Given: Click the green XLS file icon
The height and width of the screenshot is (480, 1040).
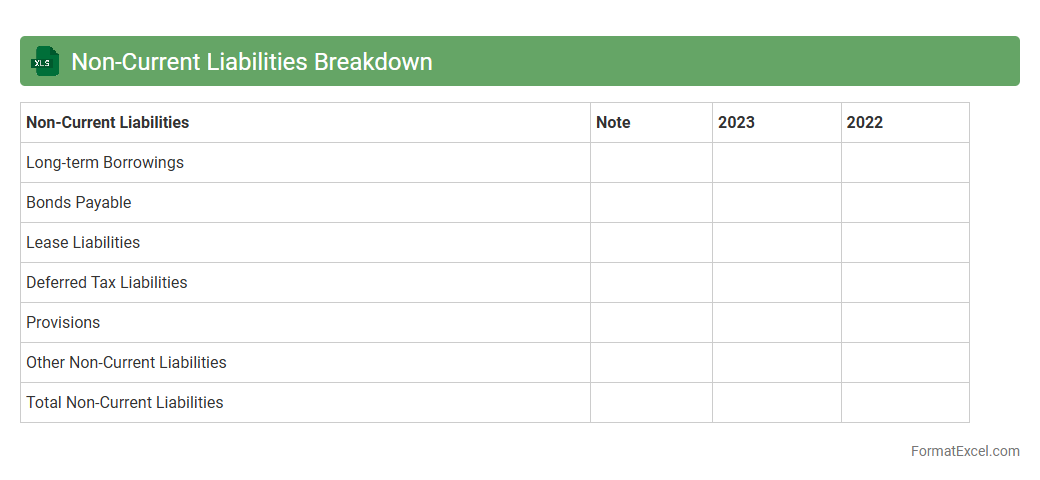Looking at the screenshot, I should tap(45, 62).
